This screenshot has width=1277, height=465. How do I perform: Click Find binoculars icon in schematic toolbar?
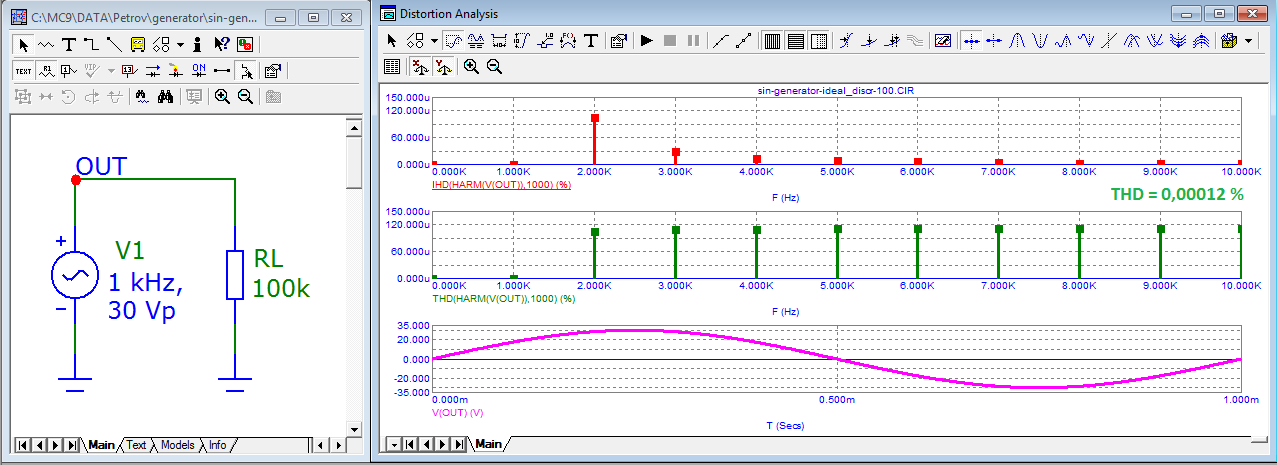165,97
